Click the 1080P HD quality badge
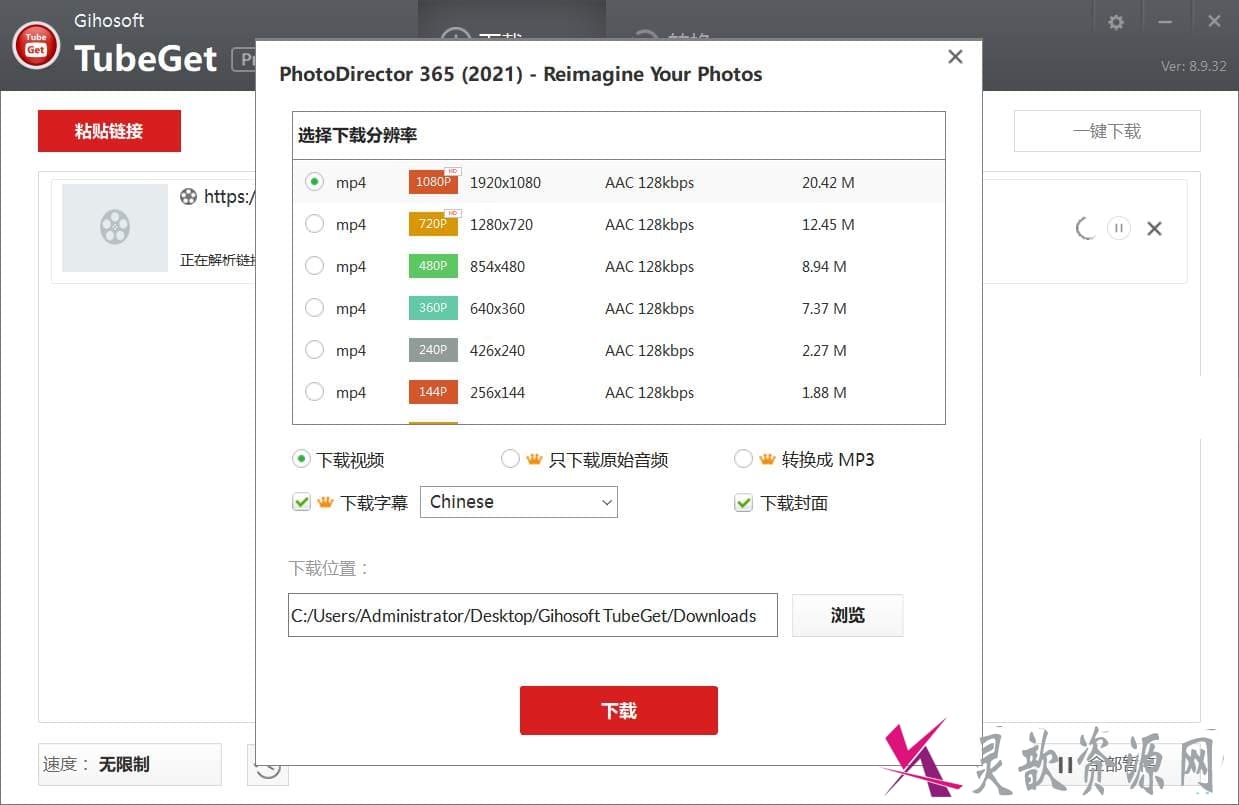The image size is (1239, 805). click(434, 181)
